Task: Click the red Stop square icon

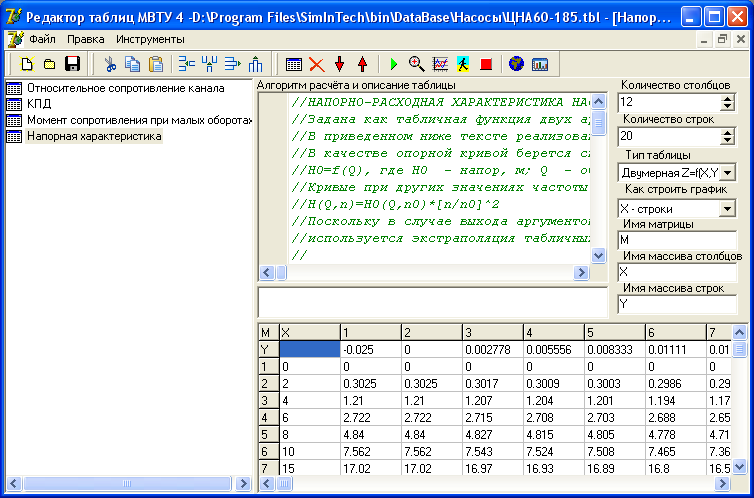Action: (487, 64)
